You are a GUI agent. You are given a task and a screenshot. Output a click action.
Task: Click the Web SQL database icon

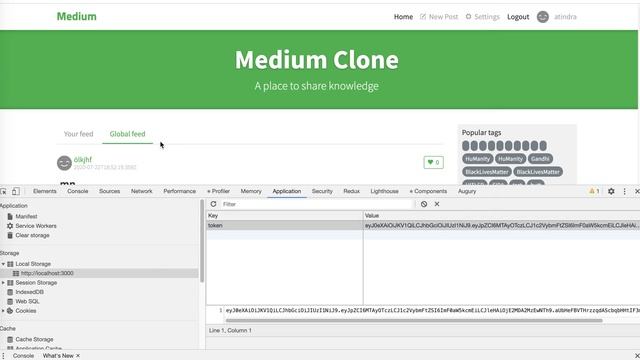point(10,301)
